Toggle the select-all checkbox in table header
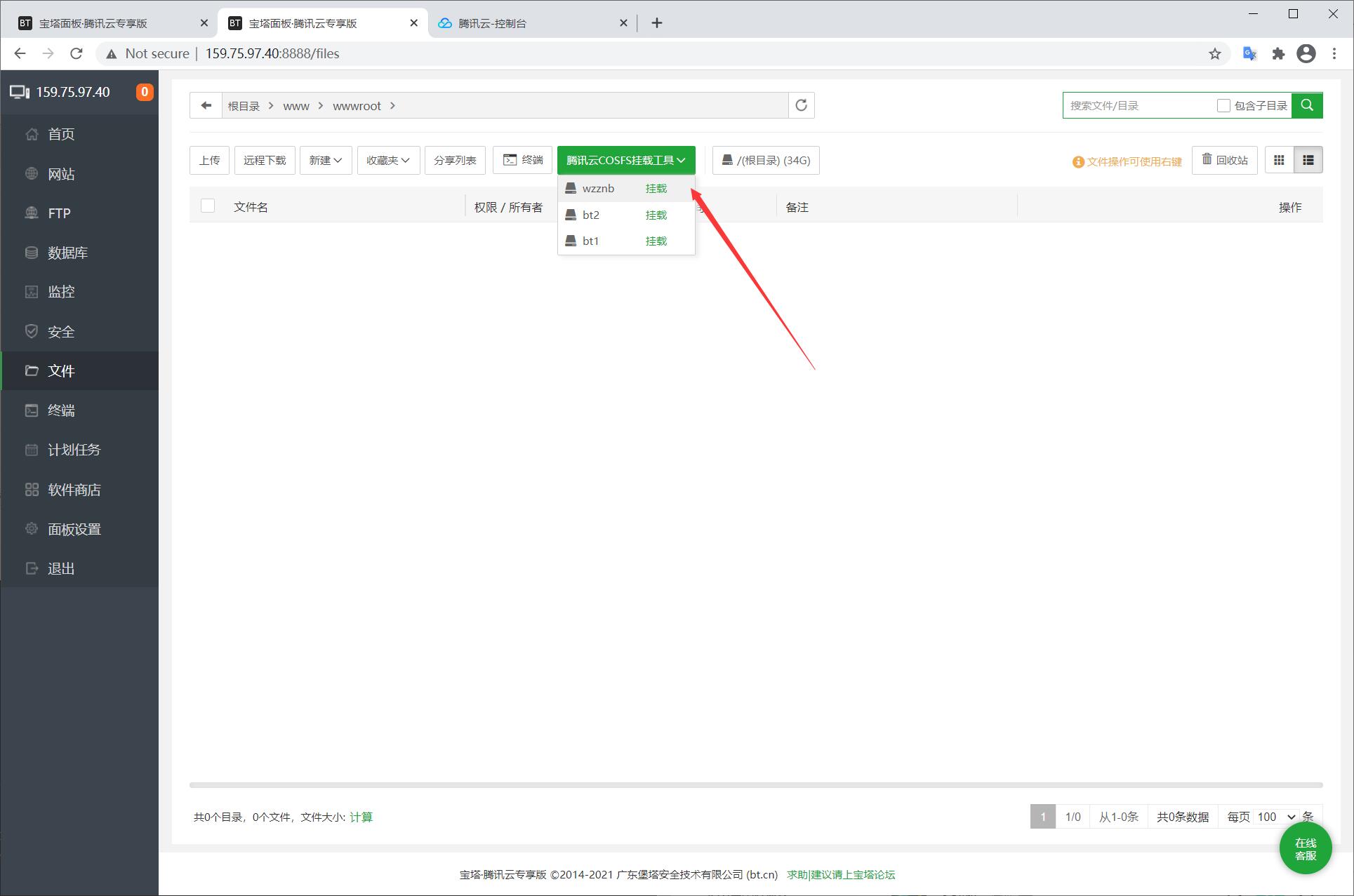Image resolution: width=1354 pixels, height=896 pixels. point(208,206)
